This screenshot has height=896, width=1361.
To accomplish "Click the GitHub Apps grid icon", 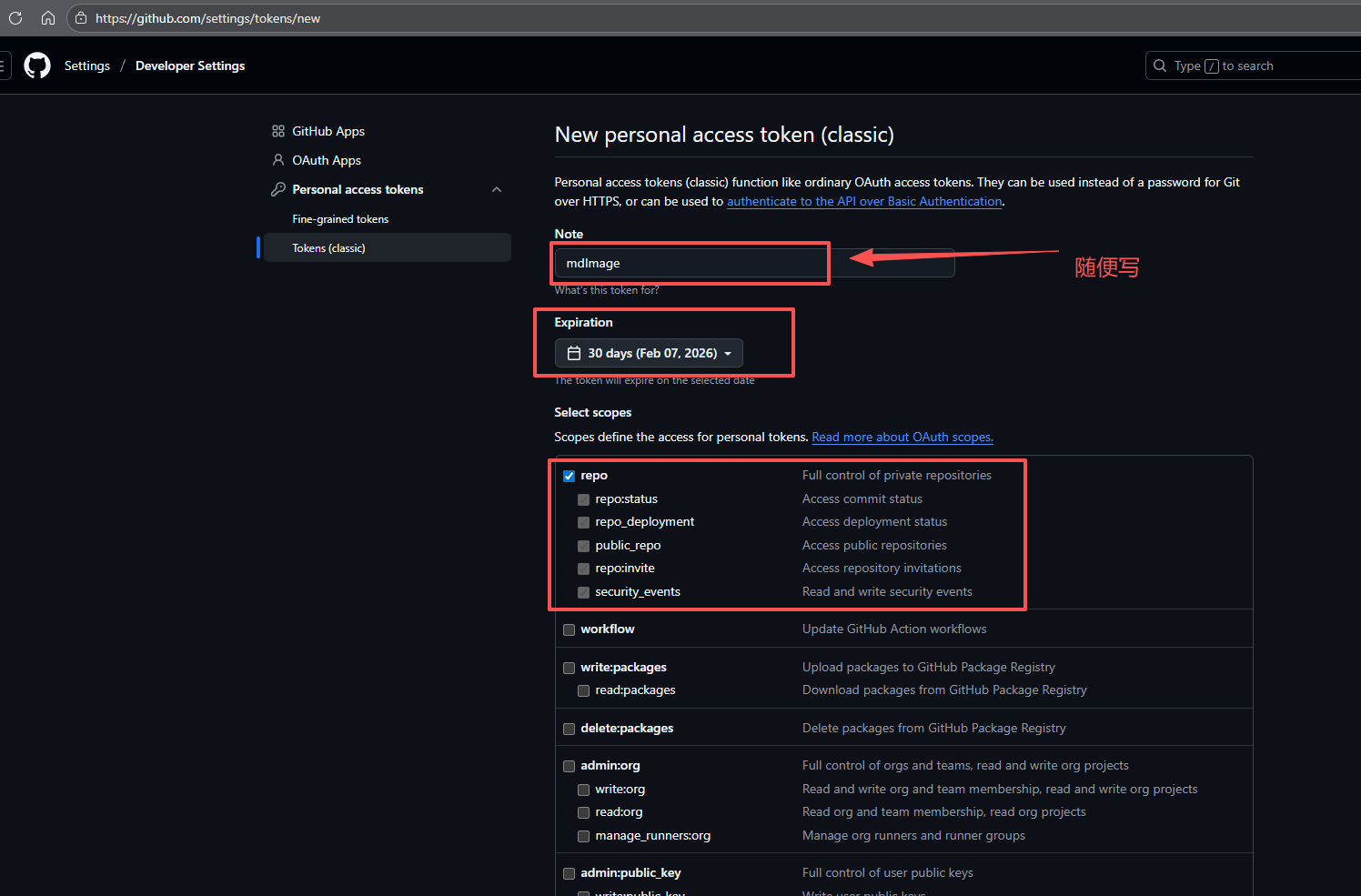I will 278,131.
